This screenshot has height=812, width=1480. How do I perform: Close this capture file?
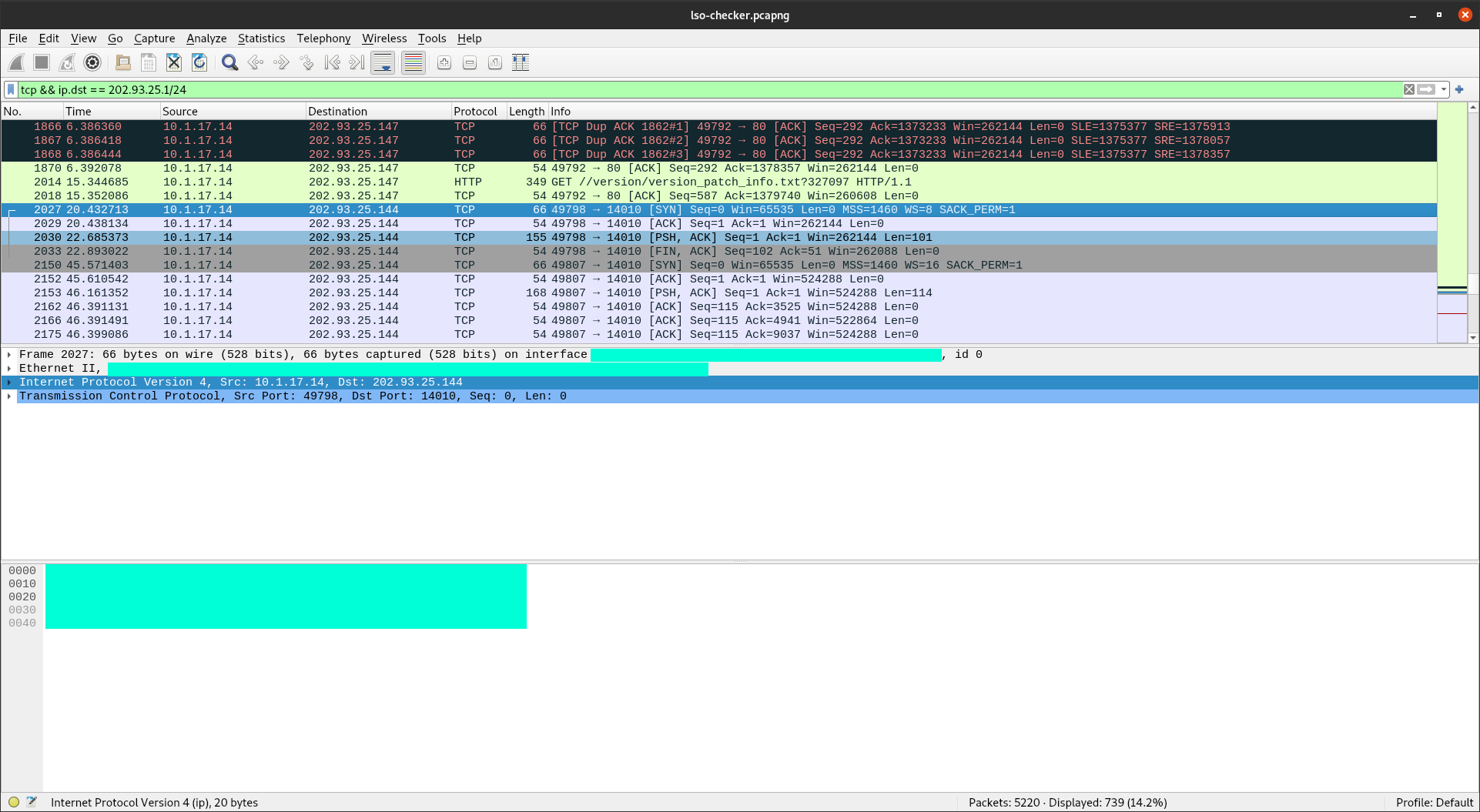coord(173,63)
